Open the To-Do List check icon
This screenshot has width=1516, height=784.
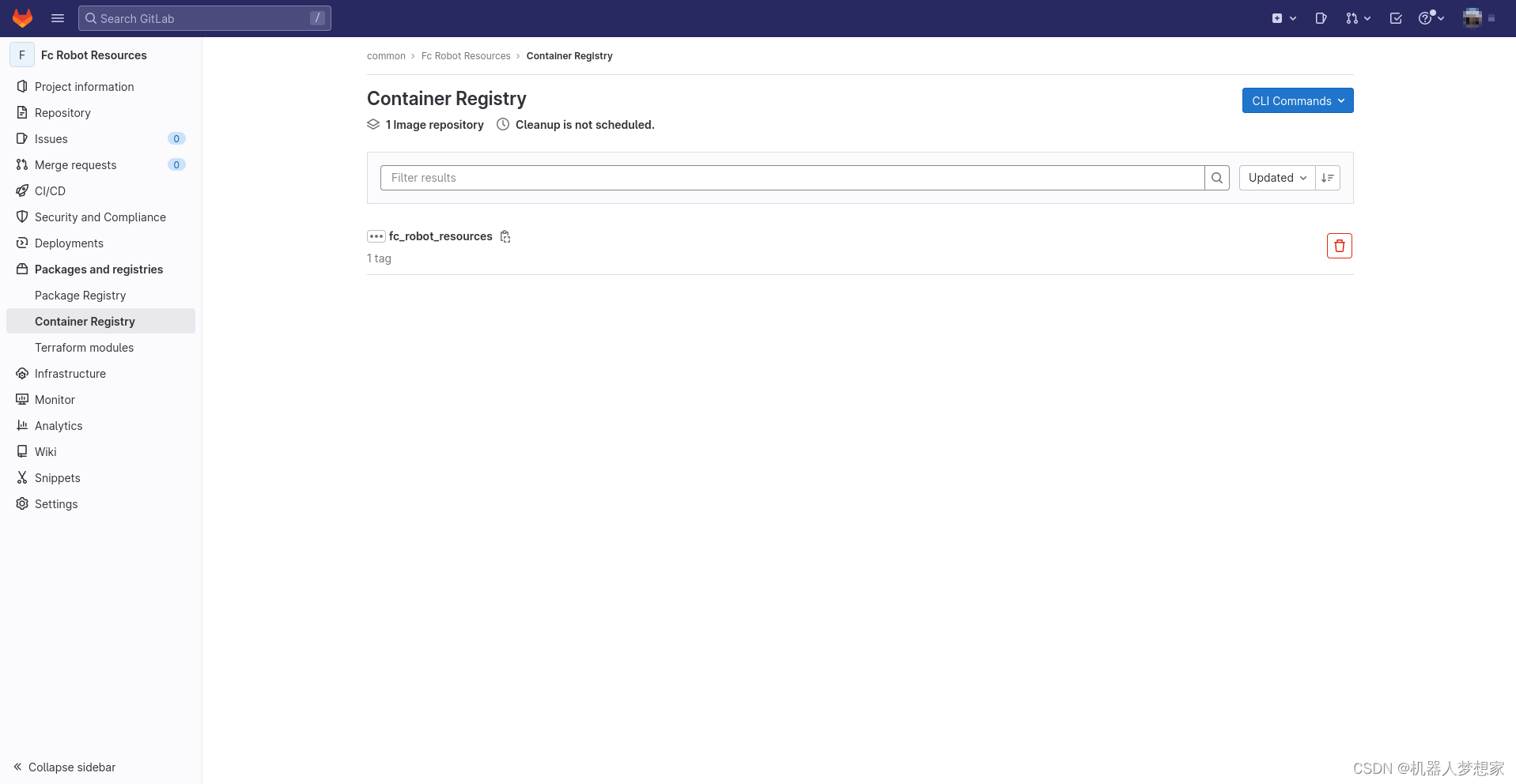point(1395,17)
